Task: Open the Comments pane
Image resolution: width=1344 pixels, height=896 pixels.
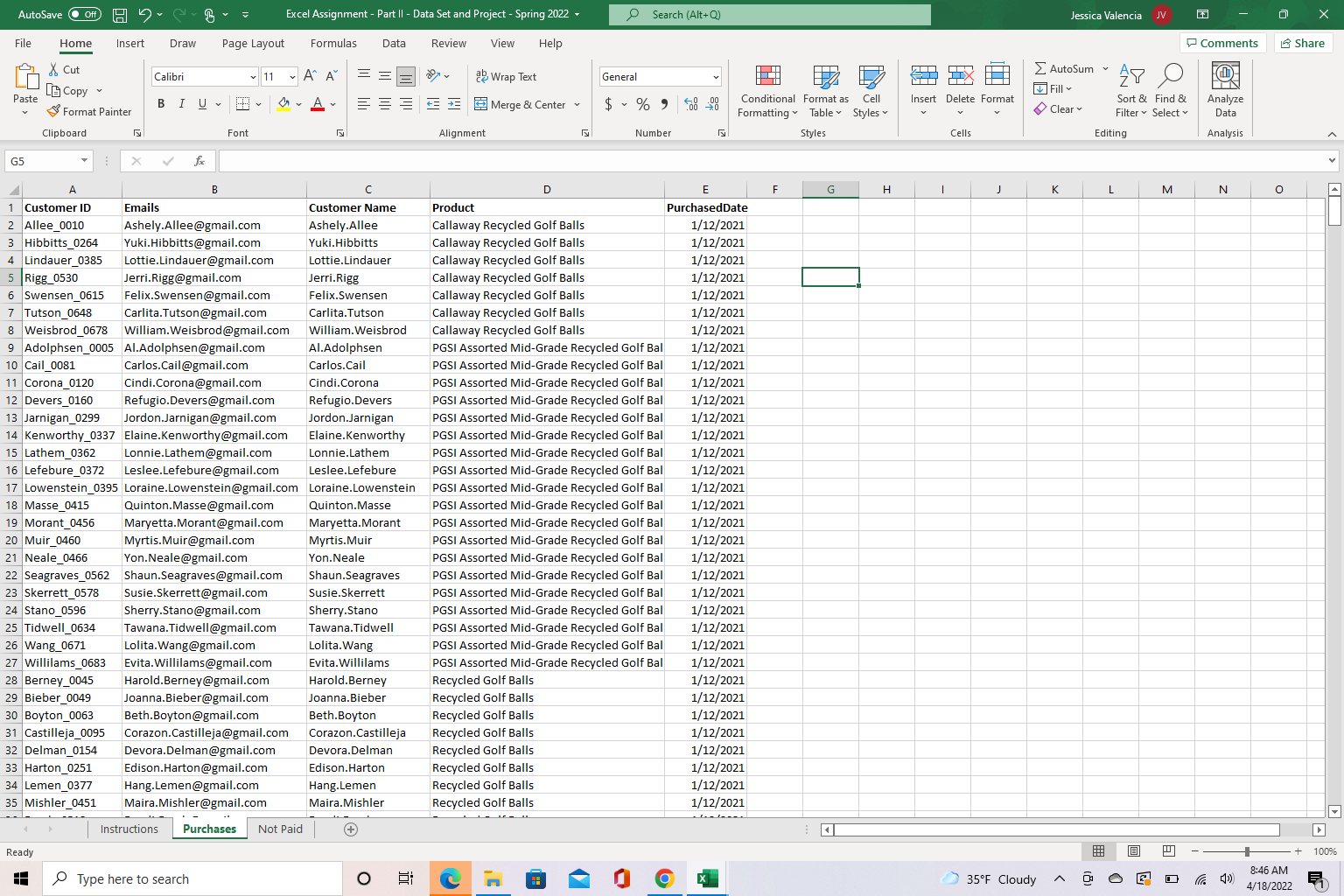Action: point(1222,42)
